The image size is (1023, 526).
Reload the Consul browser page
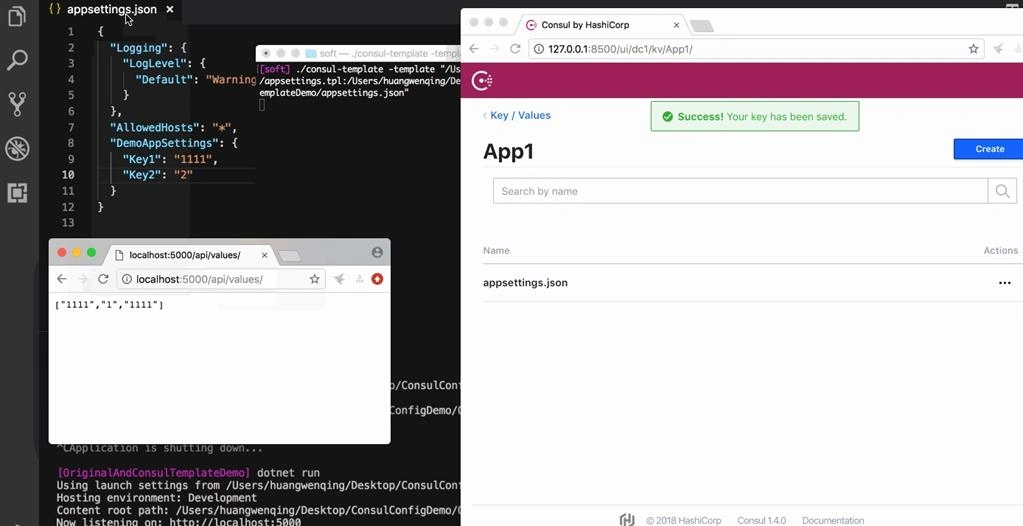click(x=515, y=49)
